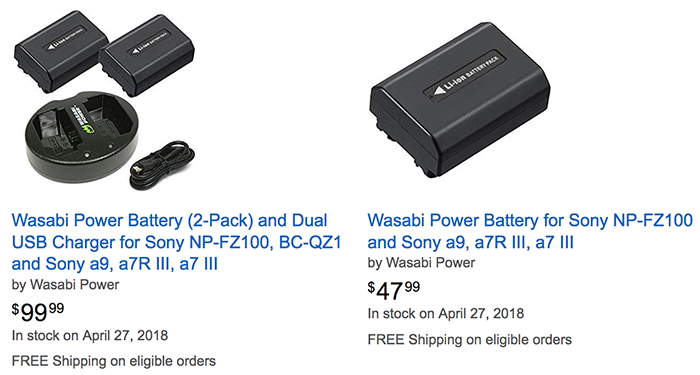Screen dimensions: 700x375
Task: Click the second battery beside the charger photo
Action: pyautogui.click(x=146, y=56)
